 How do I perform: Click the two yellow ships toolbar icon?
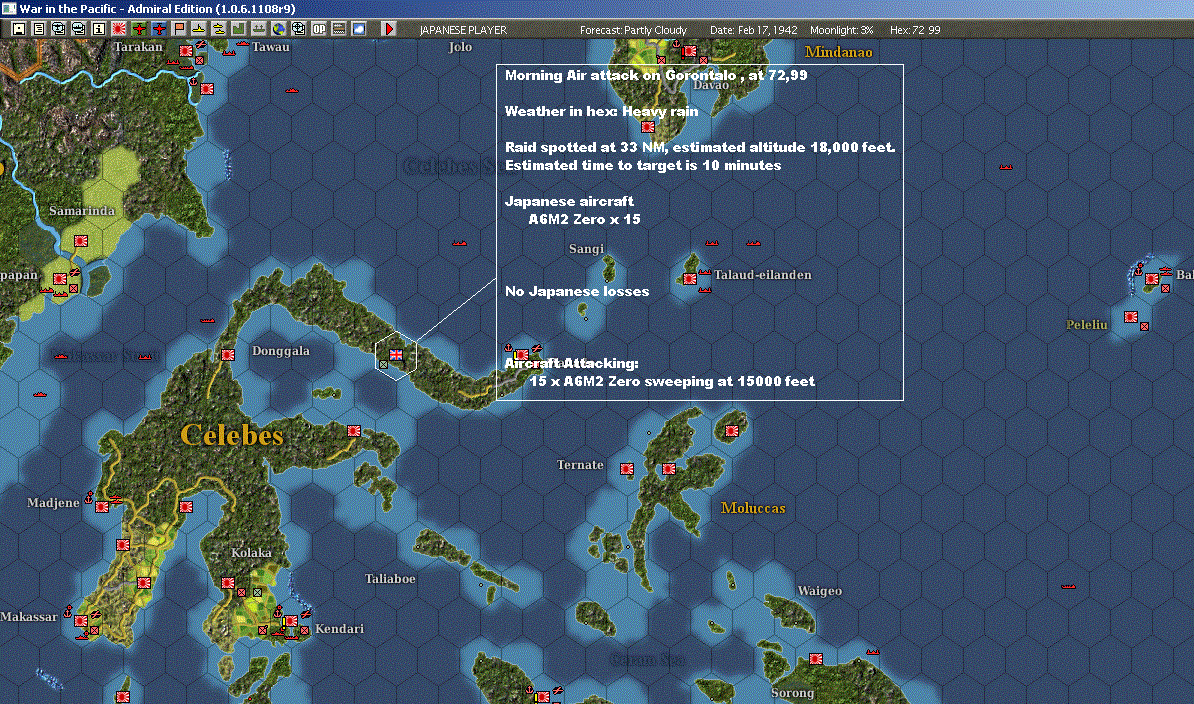point(219,29)
